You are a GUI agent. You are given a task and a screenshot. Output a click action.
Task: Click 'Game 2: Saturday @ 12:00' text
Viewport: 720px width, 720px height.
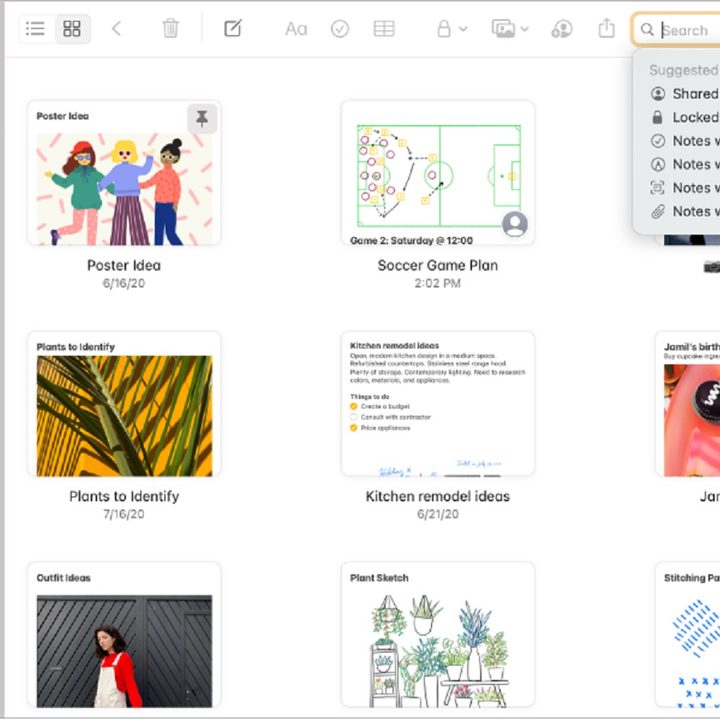point(411,240)
